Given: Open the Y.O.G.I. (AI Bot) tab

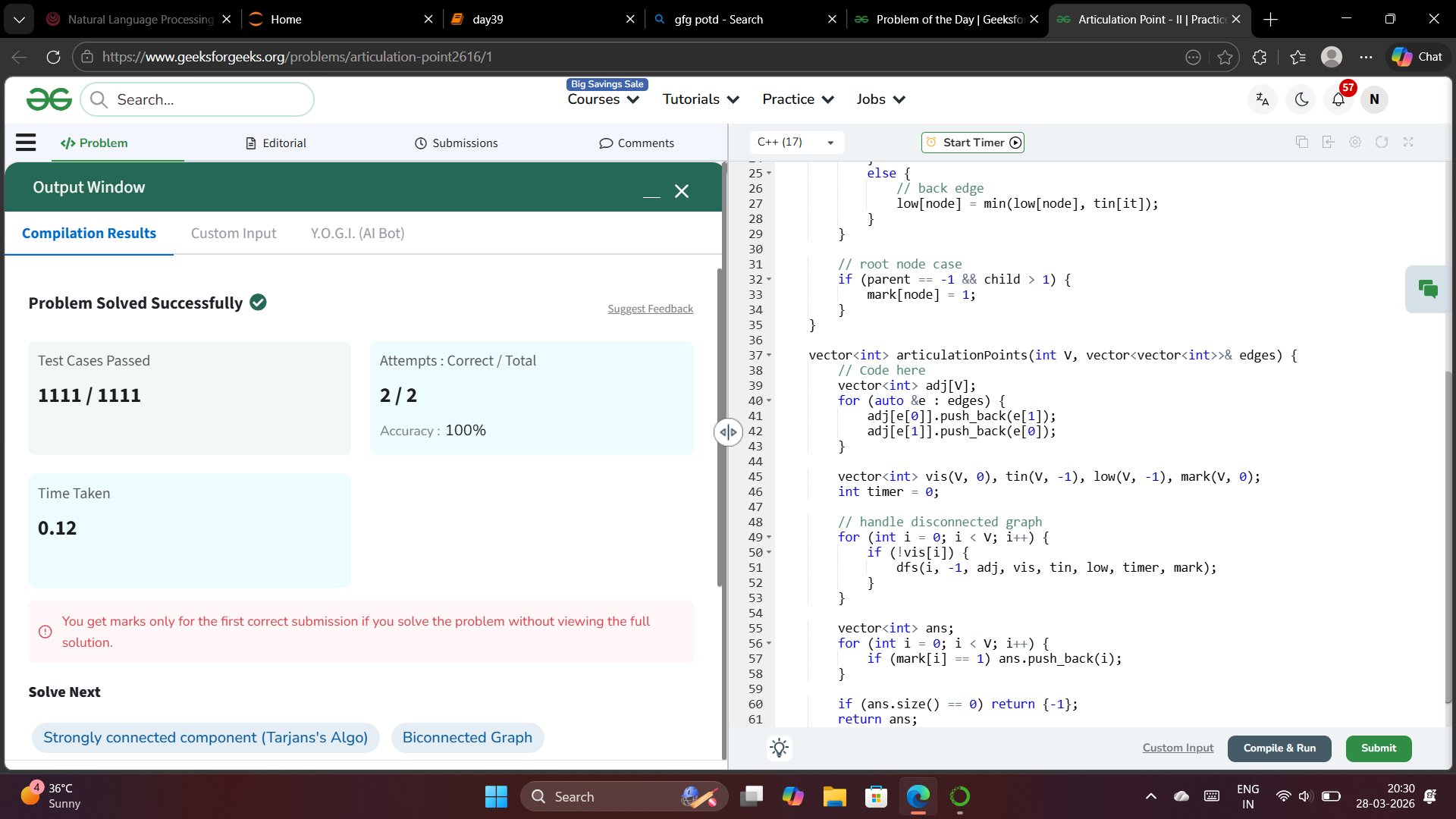Looking at the screenshot, I should [357, 234].
